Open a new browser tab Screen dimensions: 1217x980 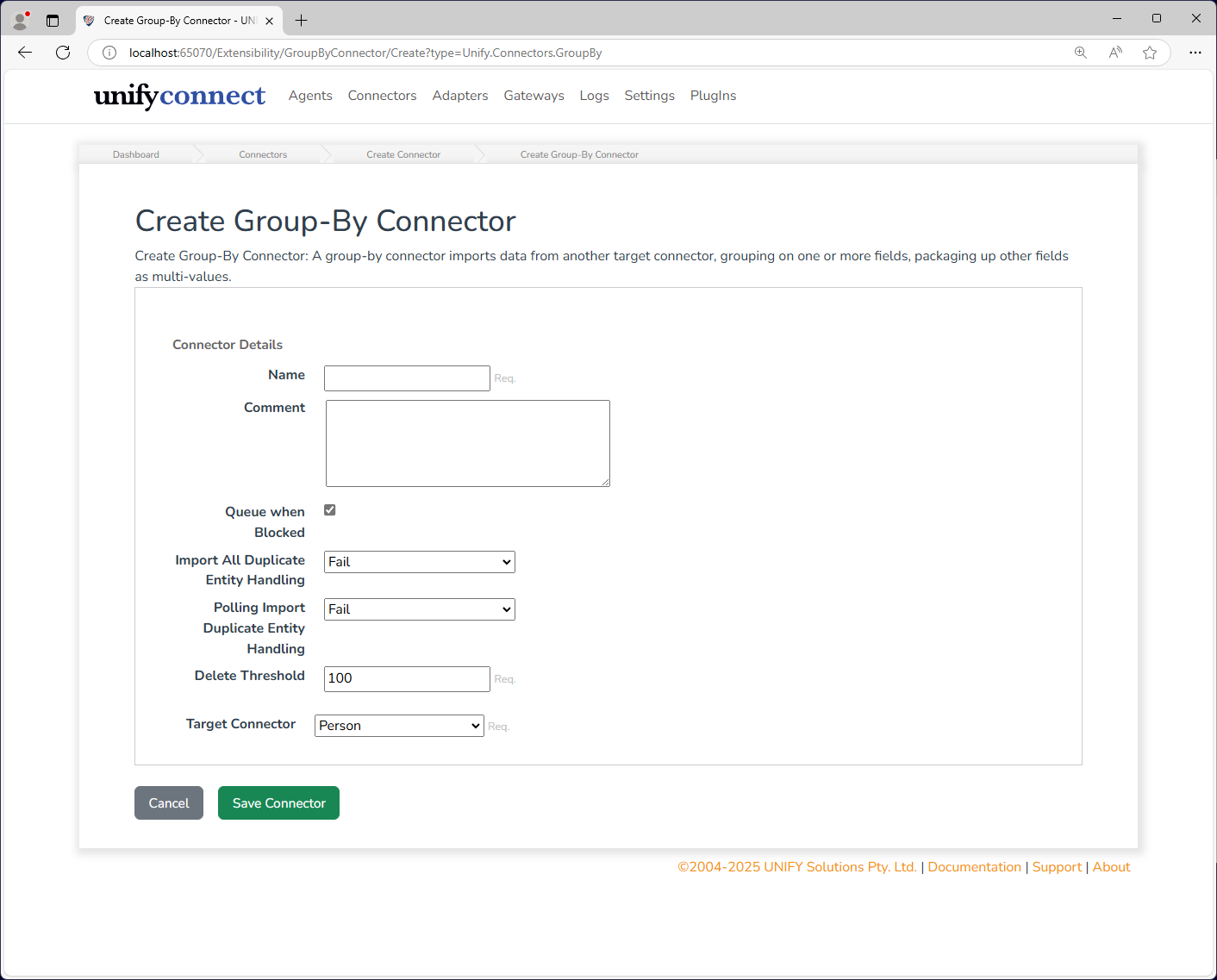pos(301,20)
